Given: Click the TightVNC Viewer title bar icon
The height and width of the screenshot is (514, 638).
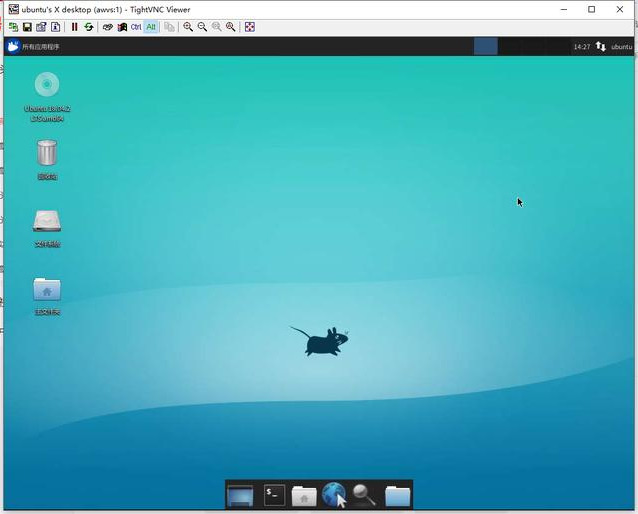Looking at the screenshot, I should [13, 9].
